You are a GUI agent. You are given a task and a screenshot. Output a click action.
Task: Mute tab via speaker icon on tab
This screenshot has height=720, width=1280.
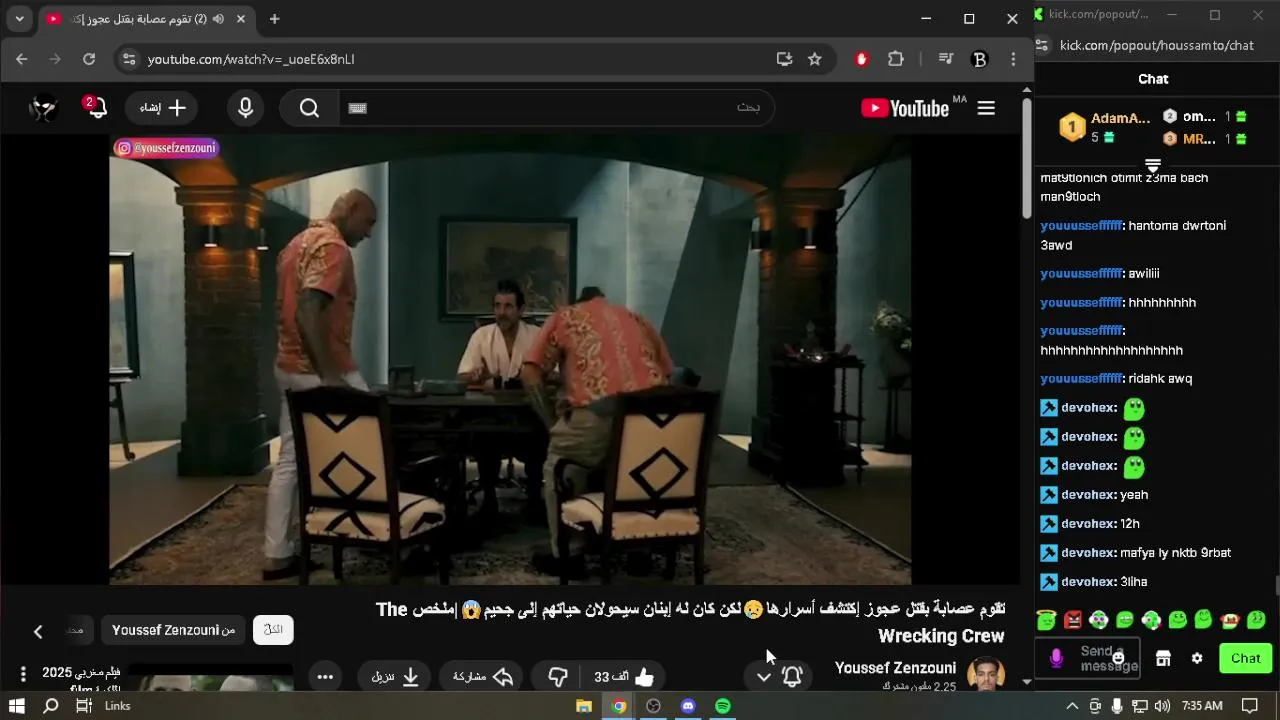(x=218, y=19)
